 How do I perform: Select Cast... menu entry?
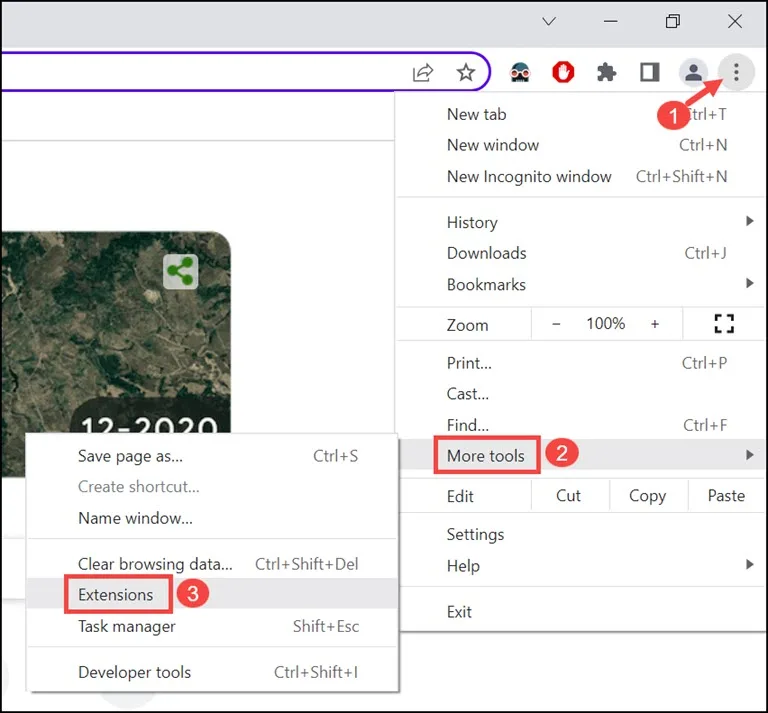[580, 394]
